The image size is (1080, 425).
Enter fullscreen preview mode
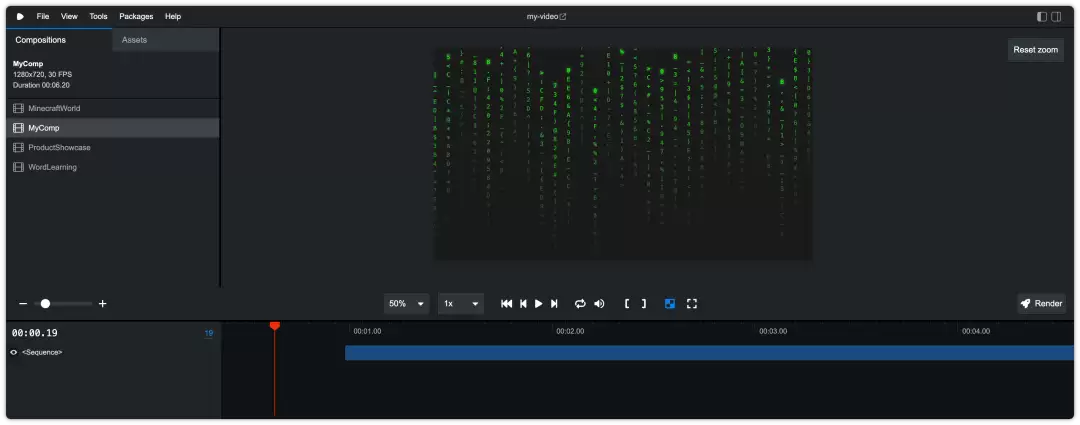[692, 304]
